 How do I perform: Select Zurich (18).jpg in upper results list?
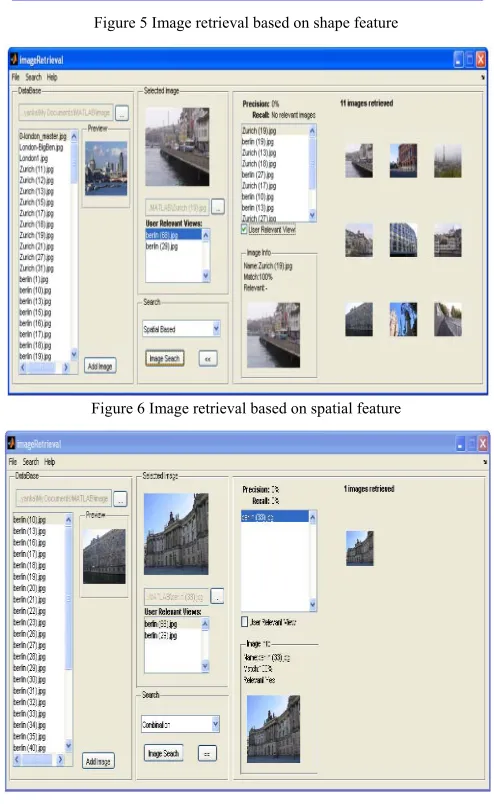pos(259,164)
